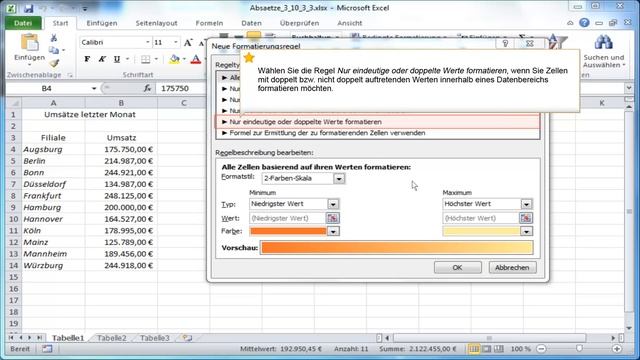Click the fill color bucket icon
The width and height of the screenshot is (640, 360).
(x=174, y=60)
